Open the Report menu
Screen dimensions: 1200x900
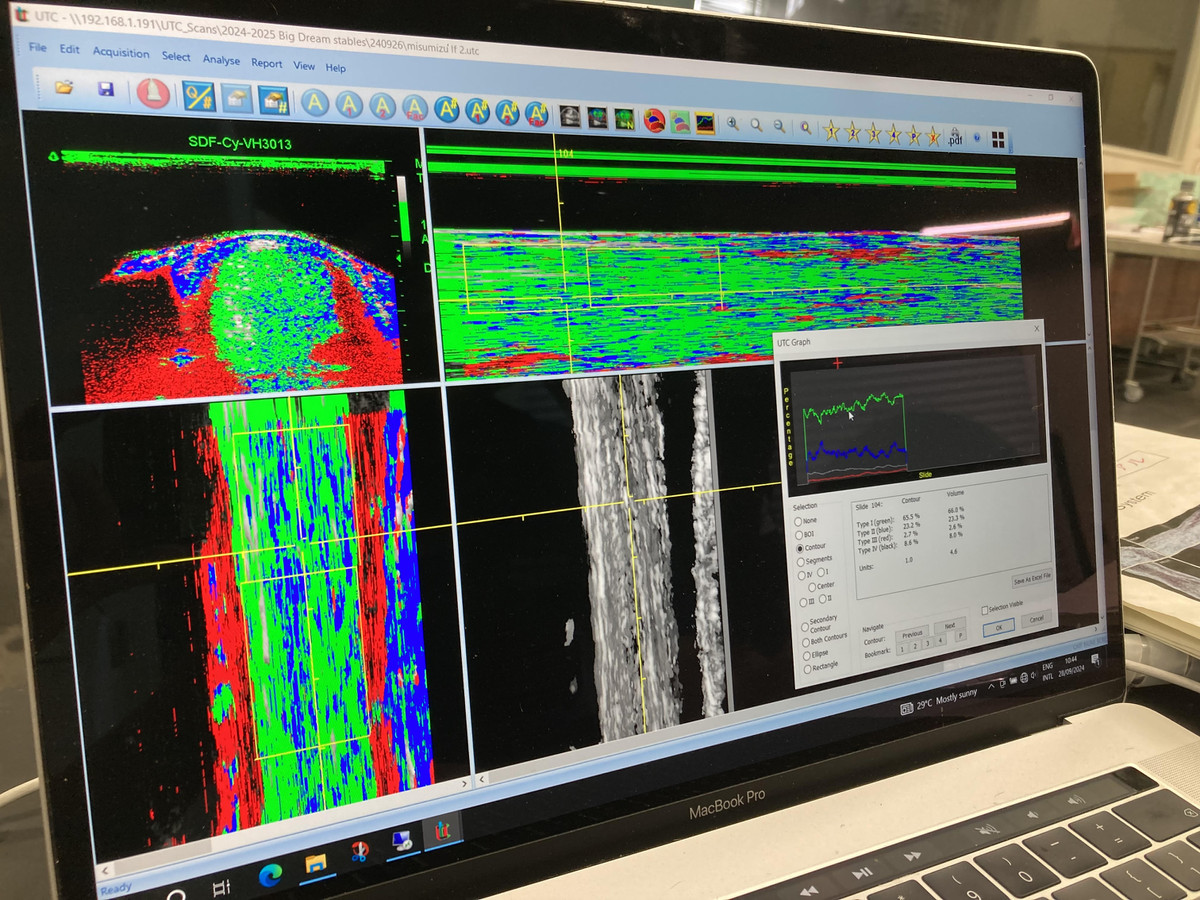(x=266, y=63)
